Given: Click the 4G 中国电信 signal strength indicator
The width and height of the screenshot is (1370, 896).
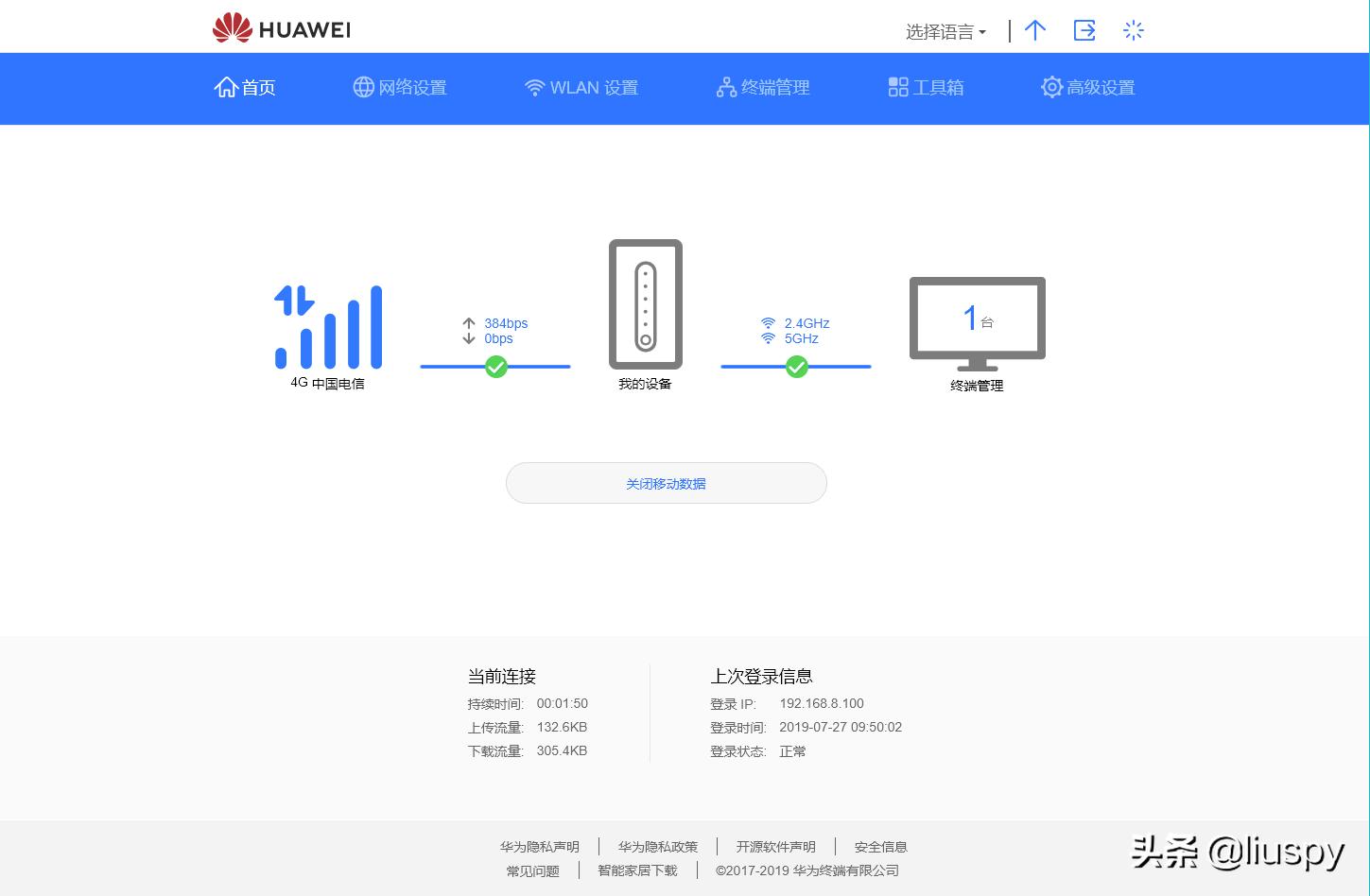Looking at the screenshot, I should [328, 328].
